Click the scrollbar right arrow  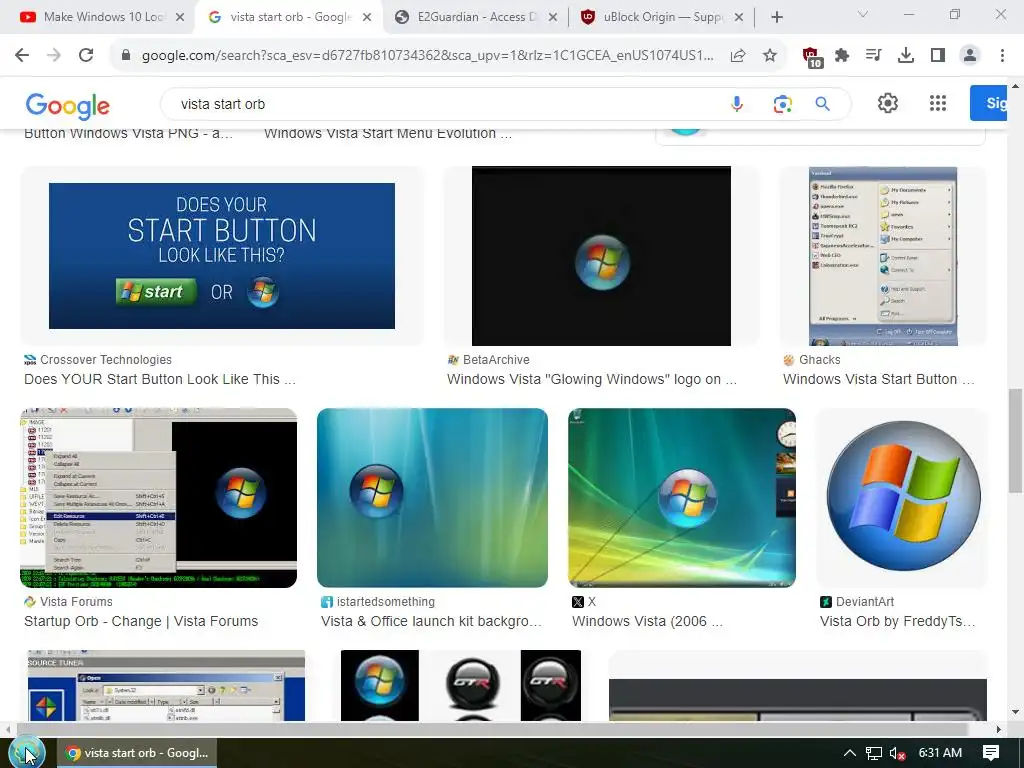(x=999, y=729)
